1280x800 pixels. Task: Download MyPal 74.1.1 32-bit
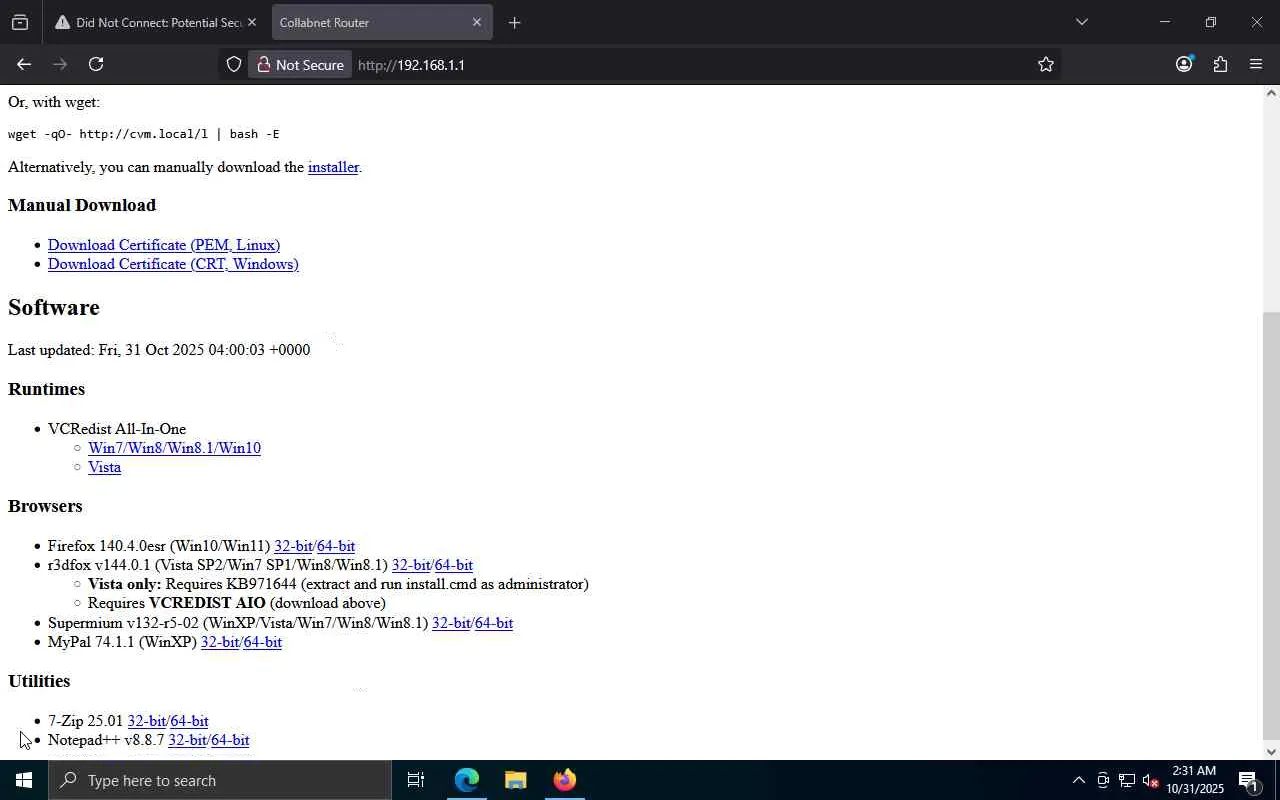(x=220, y=642)
